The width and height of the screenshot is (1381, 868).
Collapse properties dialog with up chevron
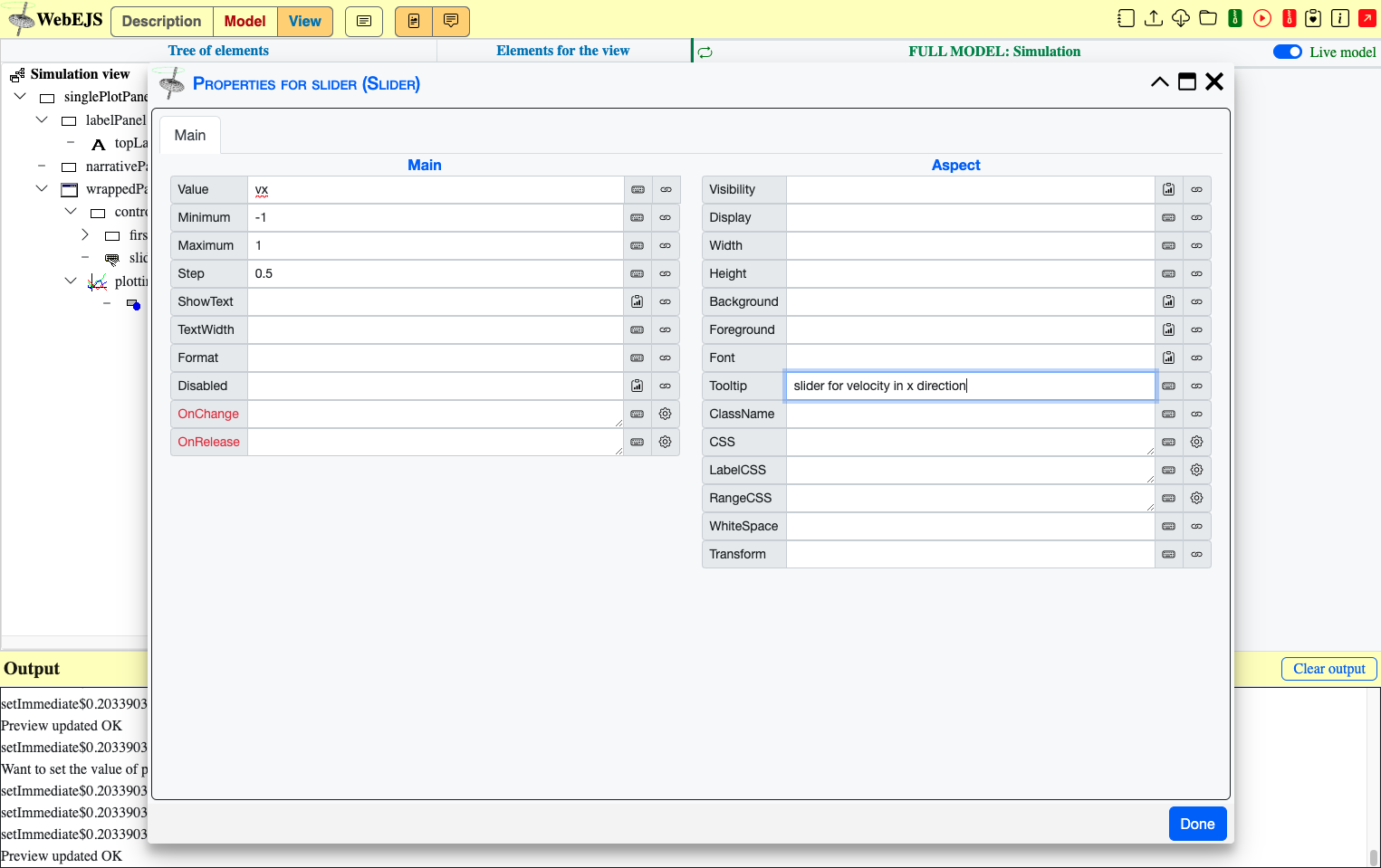tap(1160, 82)
